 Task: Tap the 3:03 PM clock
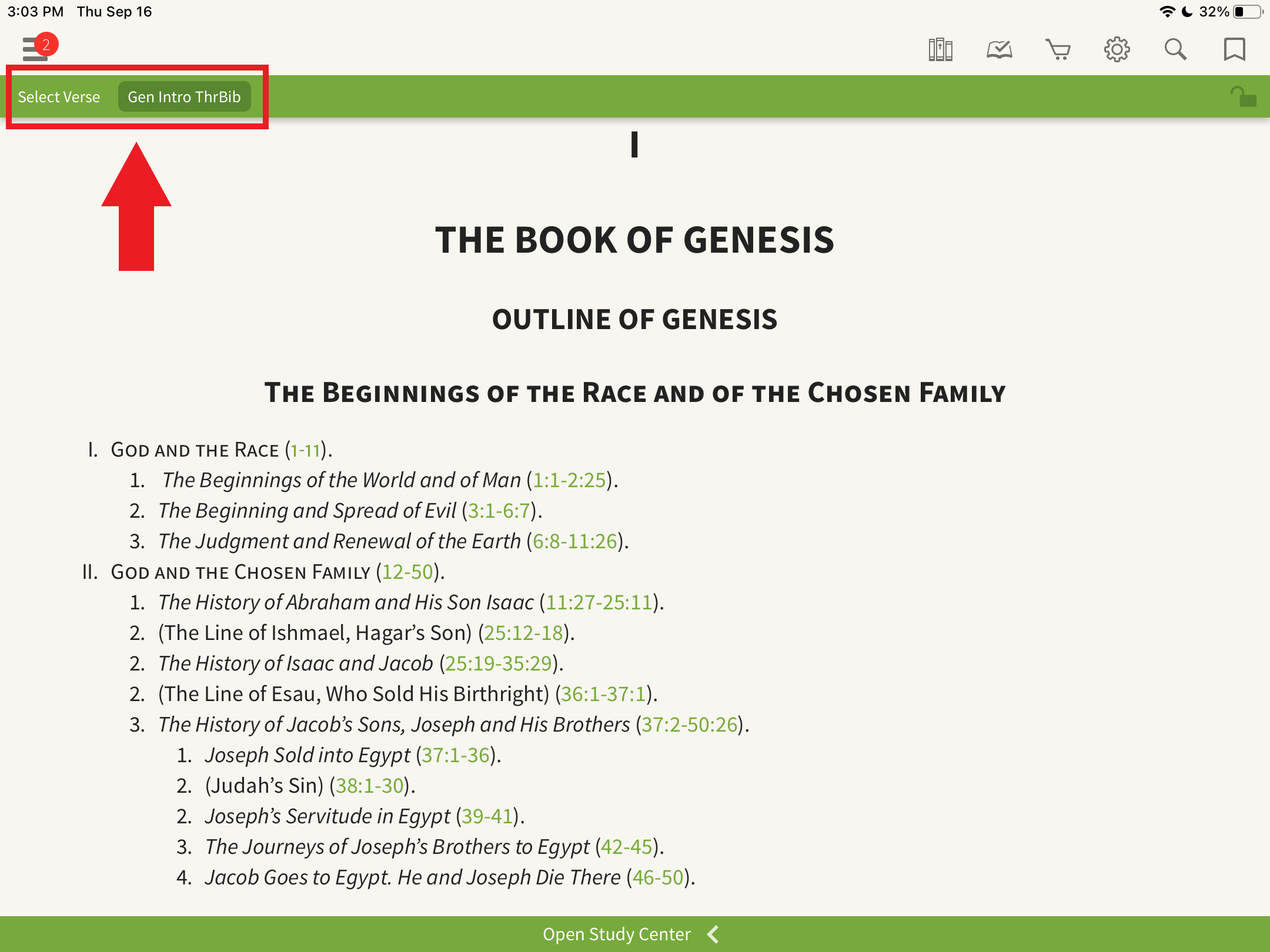pos(35,12)
